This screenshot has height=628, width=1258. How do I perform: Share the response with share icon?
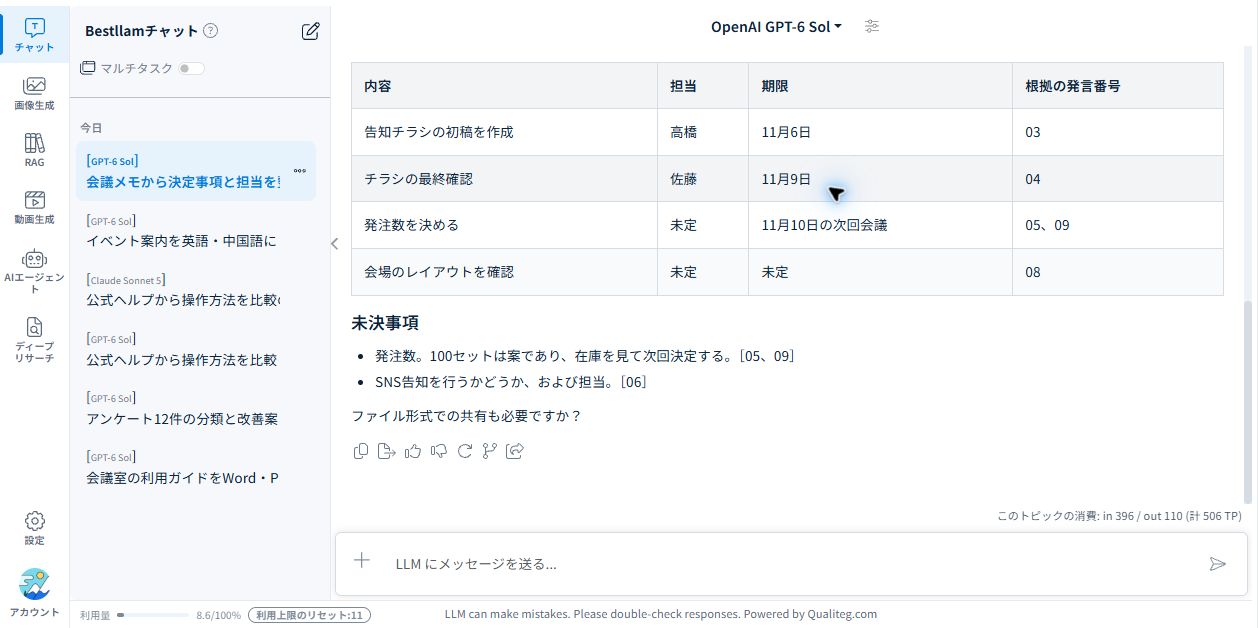515,451
